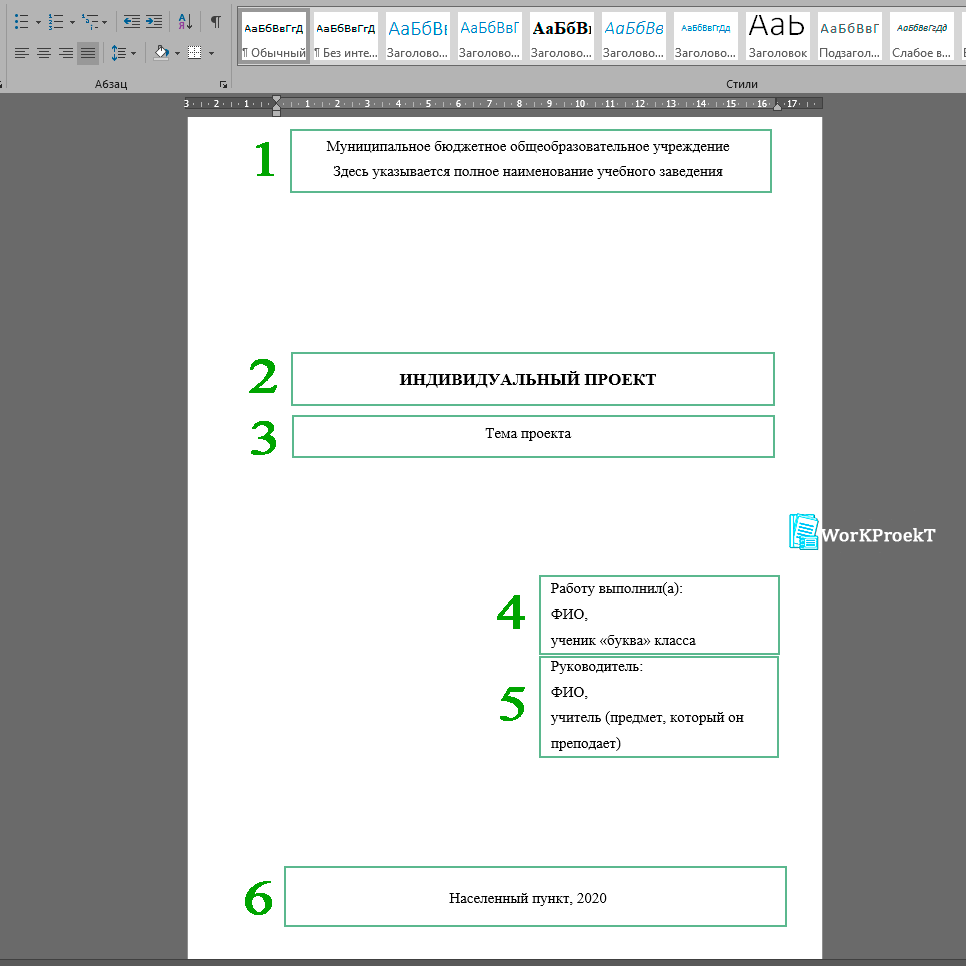
Task: Decrease the paragraph indent
Action: 132,21
